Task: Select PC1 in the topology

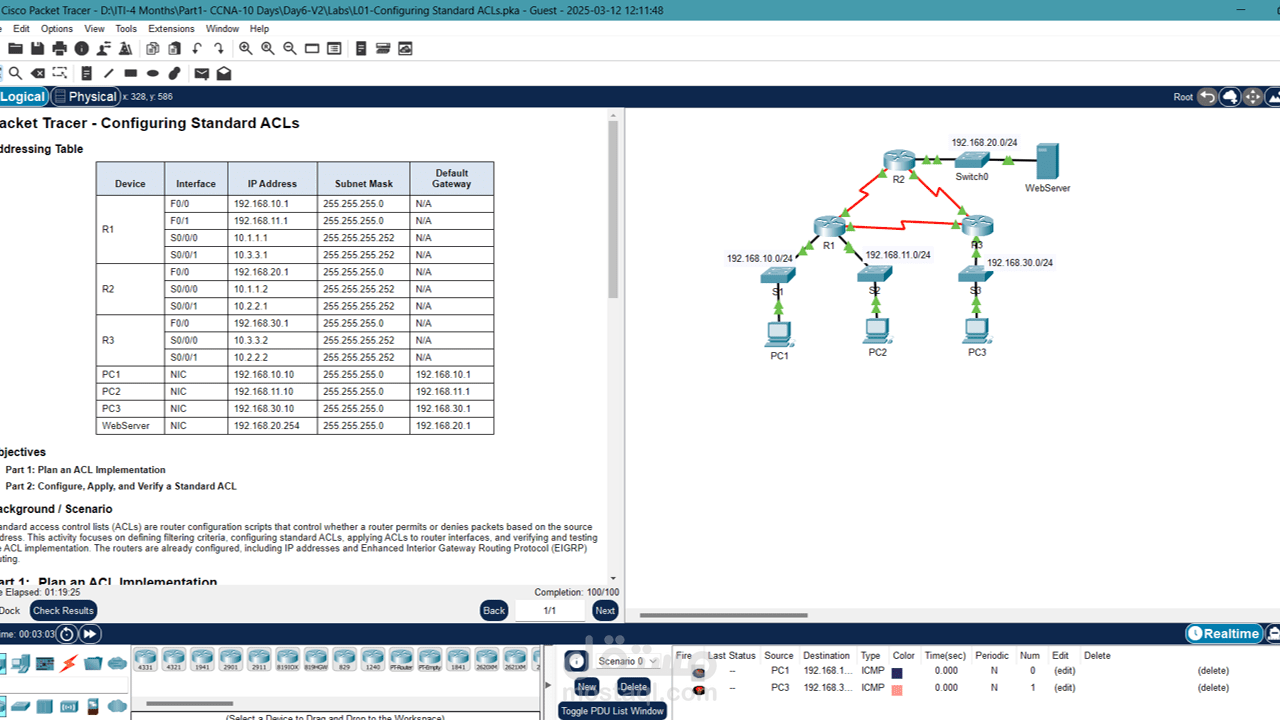Action: click(779, 333)
